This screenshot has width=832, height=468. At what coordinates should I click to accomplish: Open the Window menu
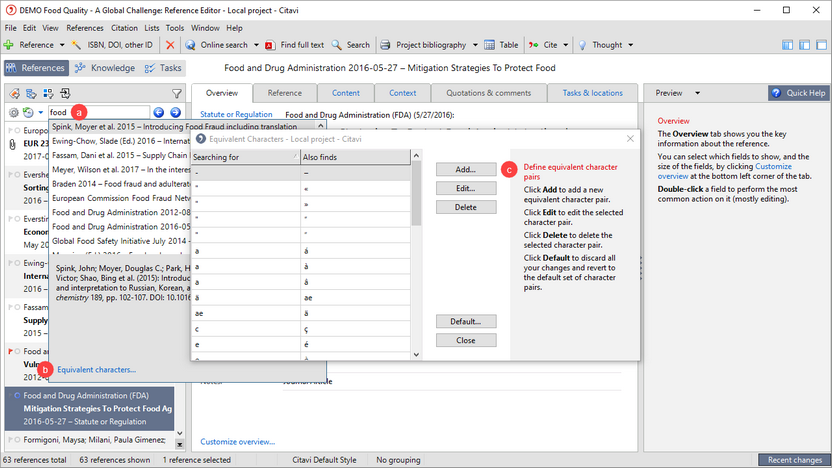point(205,28)
